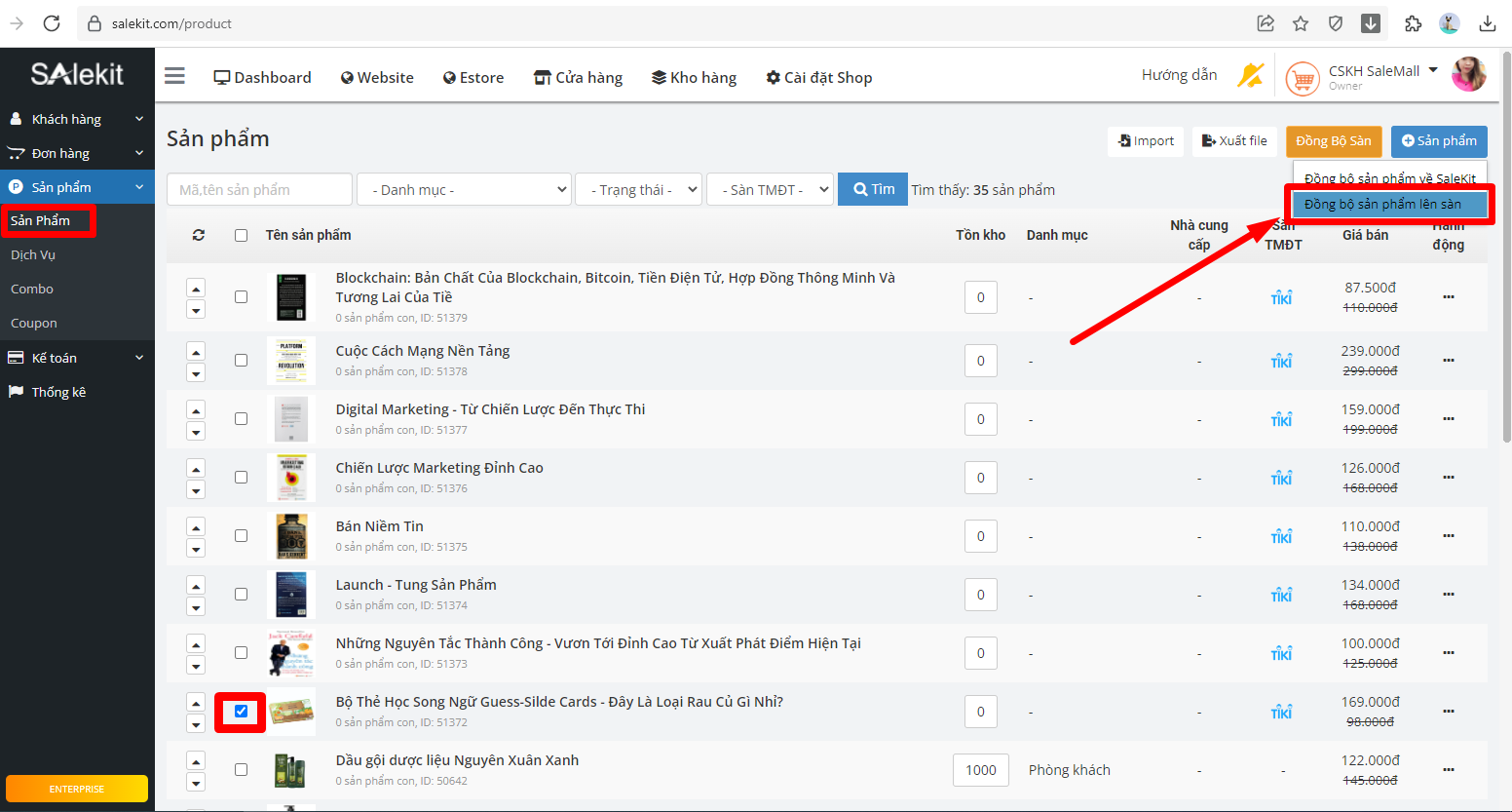Open the Danh mục category dropdown
The image size is (1512, 812).
[x=464, y=190]
